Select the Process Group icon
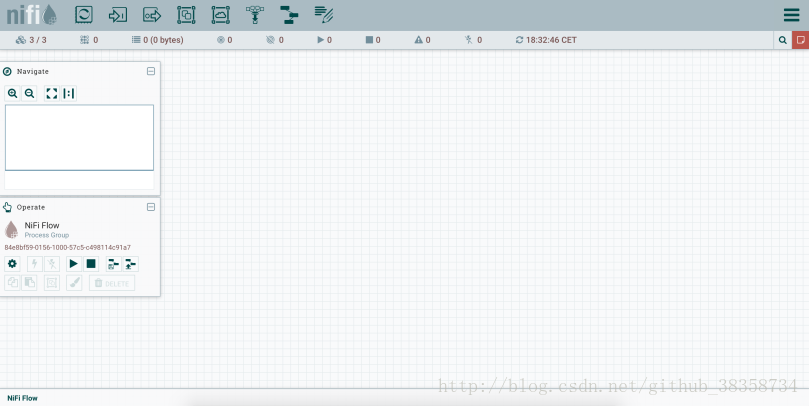 [186, 15]
